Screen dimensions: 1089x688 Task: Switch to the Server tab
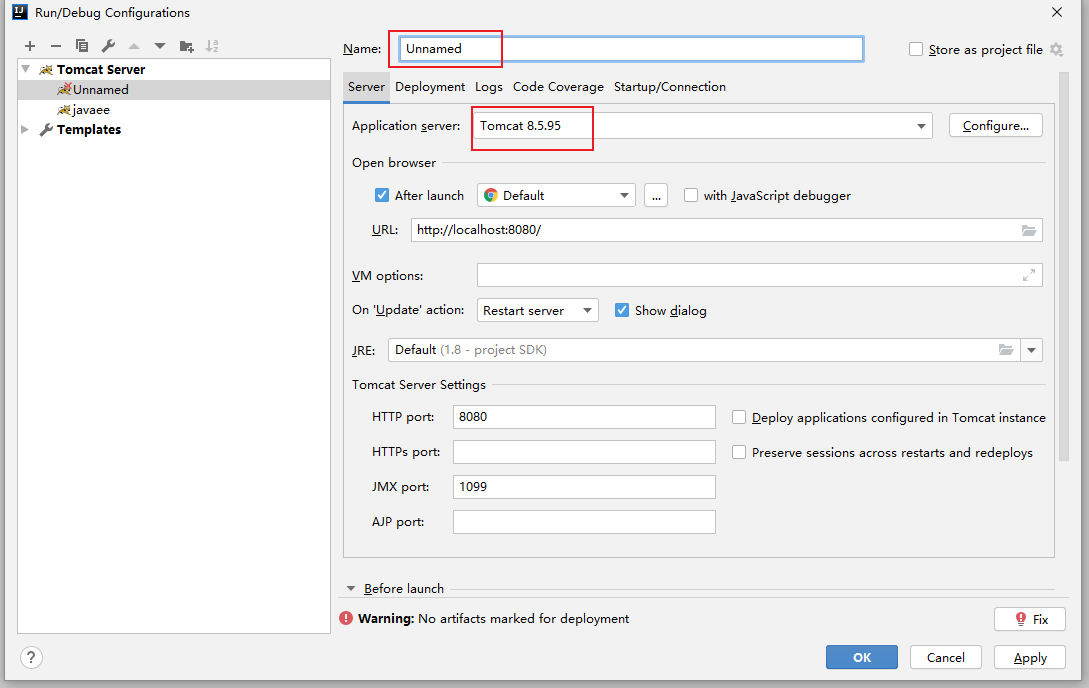pos(366,87)
